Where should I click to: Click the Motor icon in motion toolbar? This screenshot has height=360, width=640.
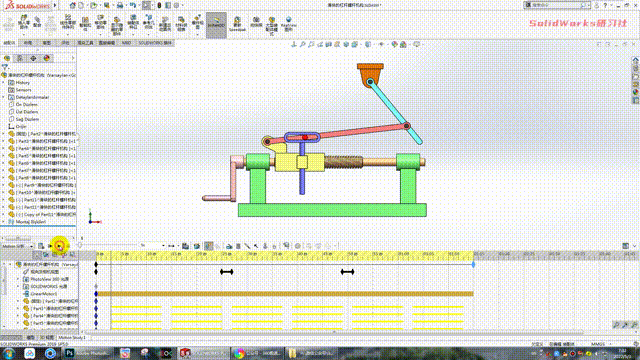229,246
